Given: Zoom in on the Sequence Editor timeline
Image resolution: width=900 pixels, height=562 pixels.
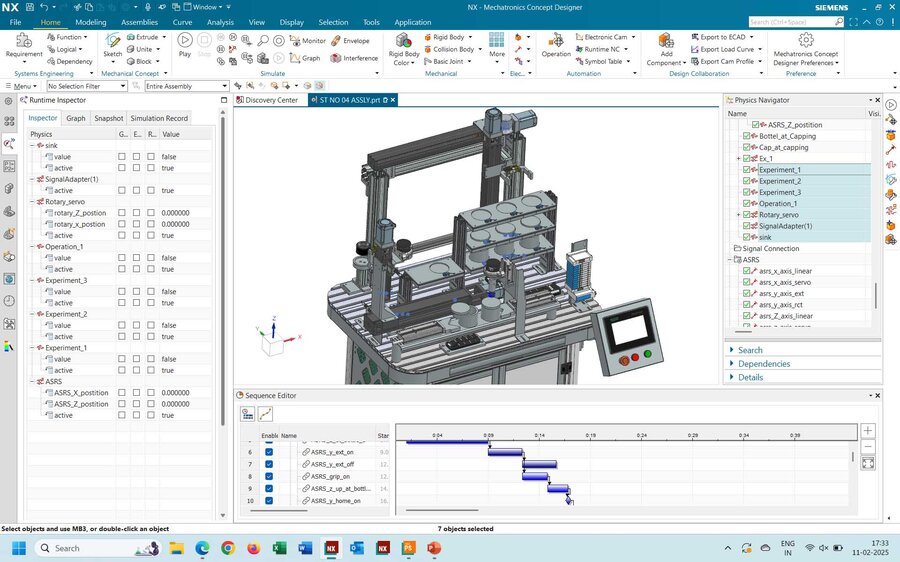Looking at the screenshot, I should click(x=868, y=430).
